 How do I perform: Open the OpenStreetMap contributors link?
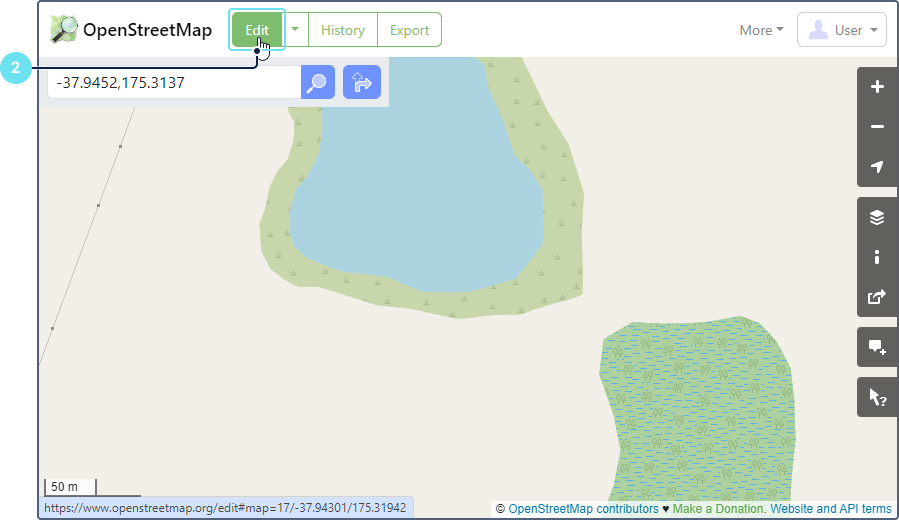coord(583,509)
